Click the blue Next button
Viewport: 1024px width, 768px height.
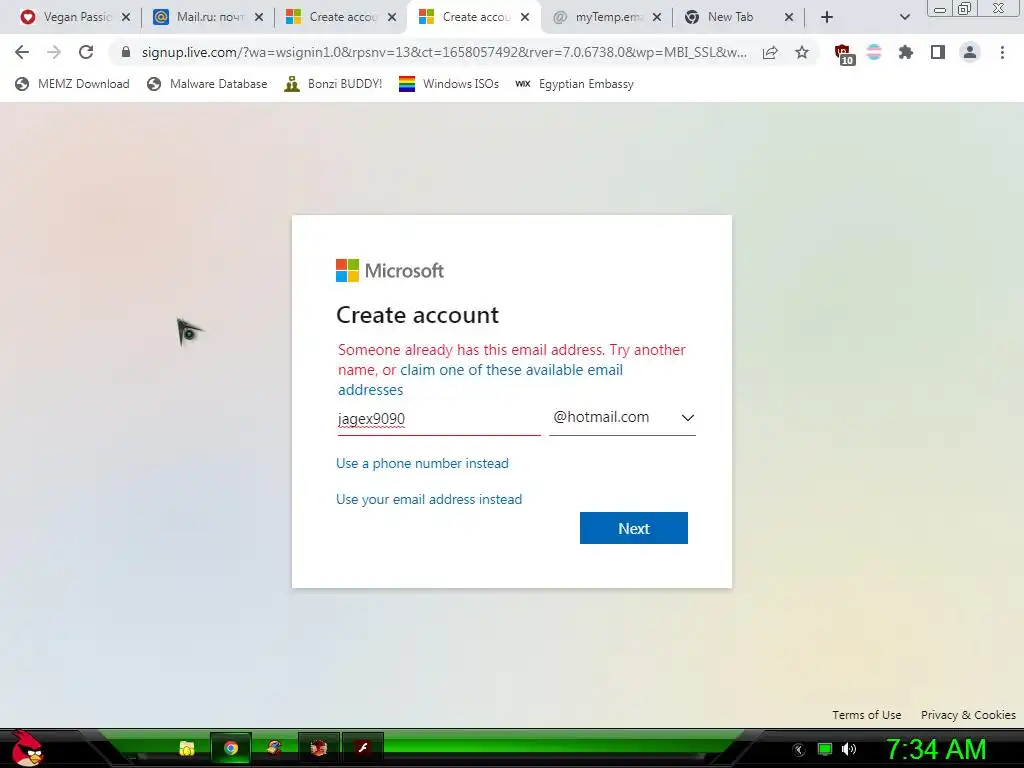click(x=633, y=528)
